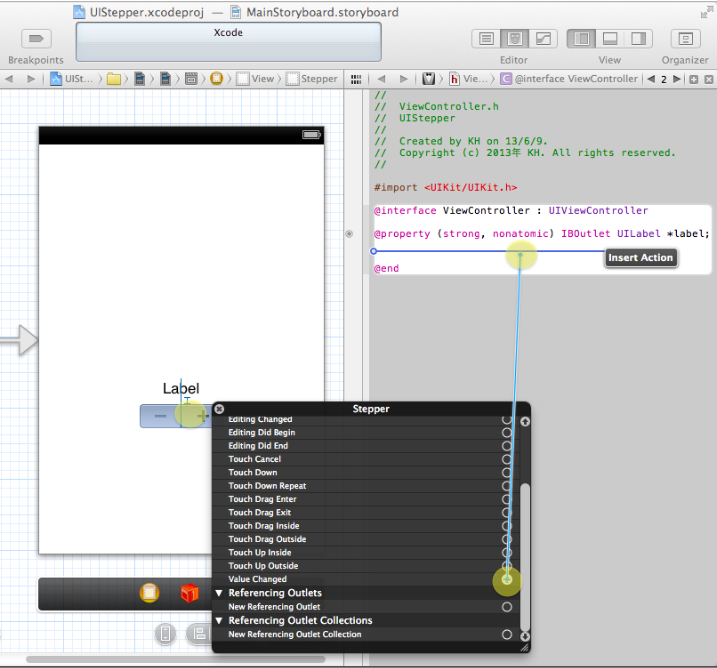Open the View breadcrumb in jump bar
717x668 pixels.
(x=256, y=79)
